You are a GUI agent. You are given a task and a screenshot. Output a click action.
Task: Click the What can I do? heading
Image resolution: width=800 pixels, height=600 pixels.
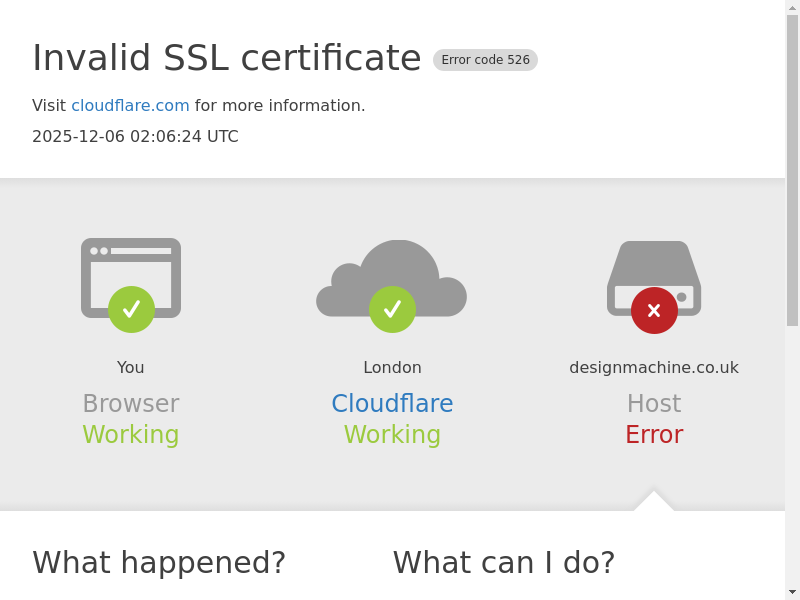point(504,563)
